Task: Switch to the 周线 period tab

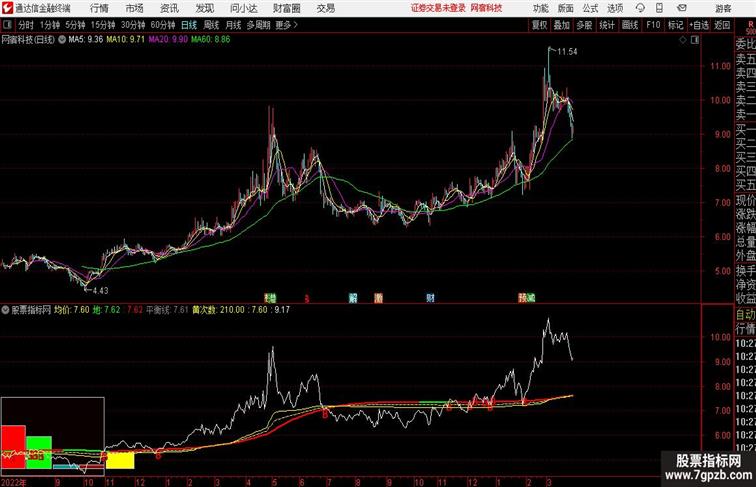Action: tap(211, 25)
